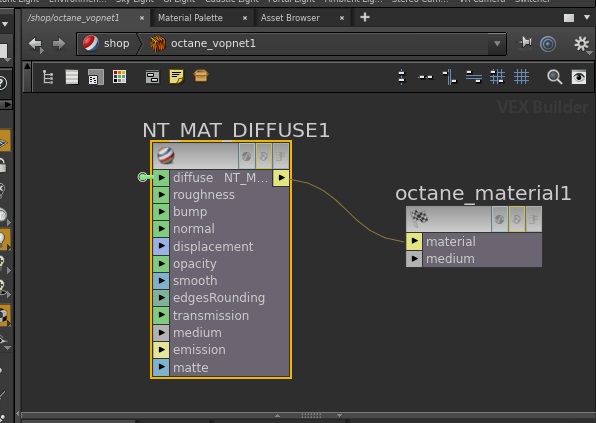Click the transmission input connector
Image resolution: width=596 pixels, height=423 pixels.
pos(161,315)
